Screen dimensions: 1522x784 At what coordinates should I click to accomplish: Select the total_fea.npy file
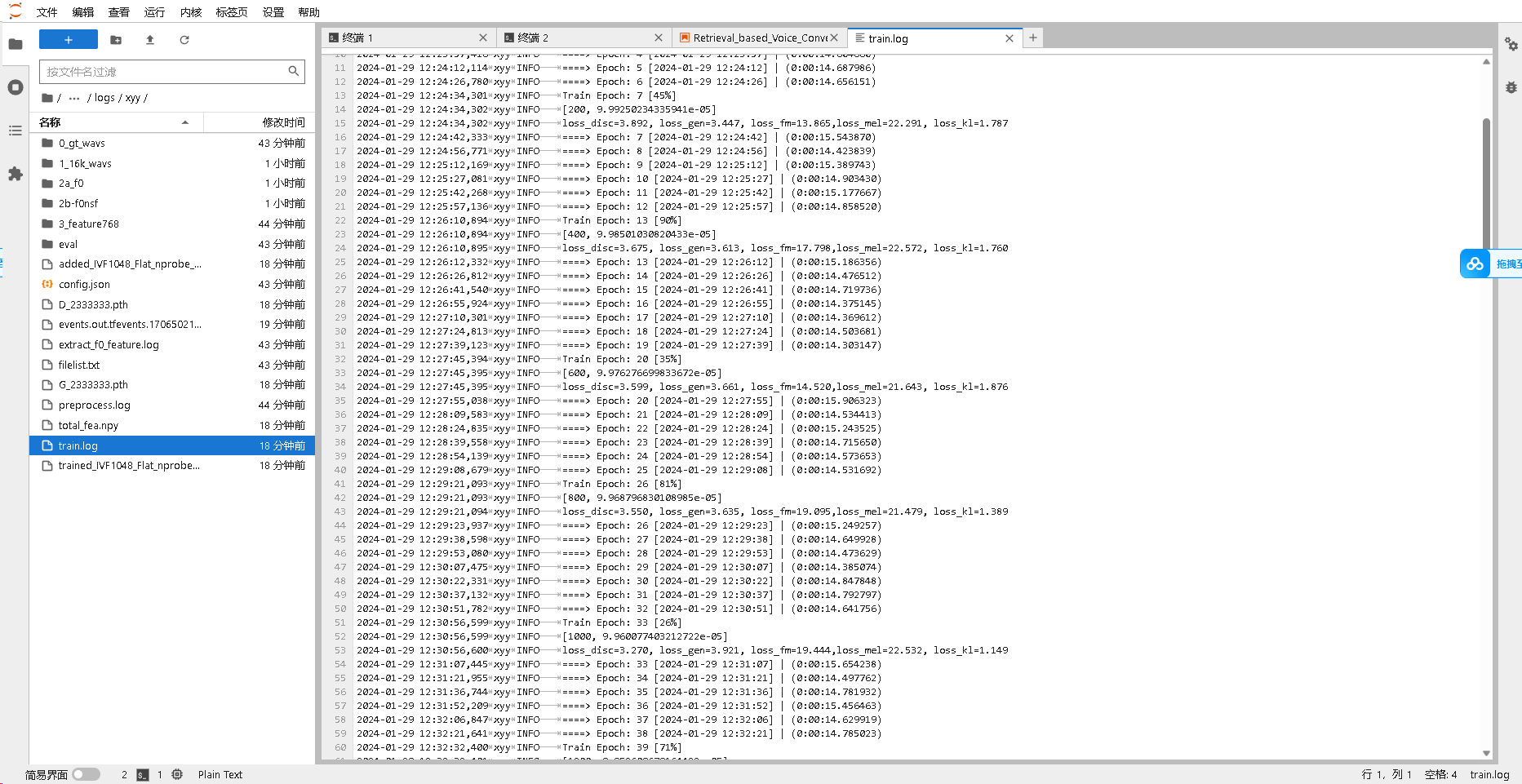[x=172, y=425]
